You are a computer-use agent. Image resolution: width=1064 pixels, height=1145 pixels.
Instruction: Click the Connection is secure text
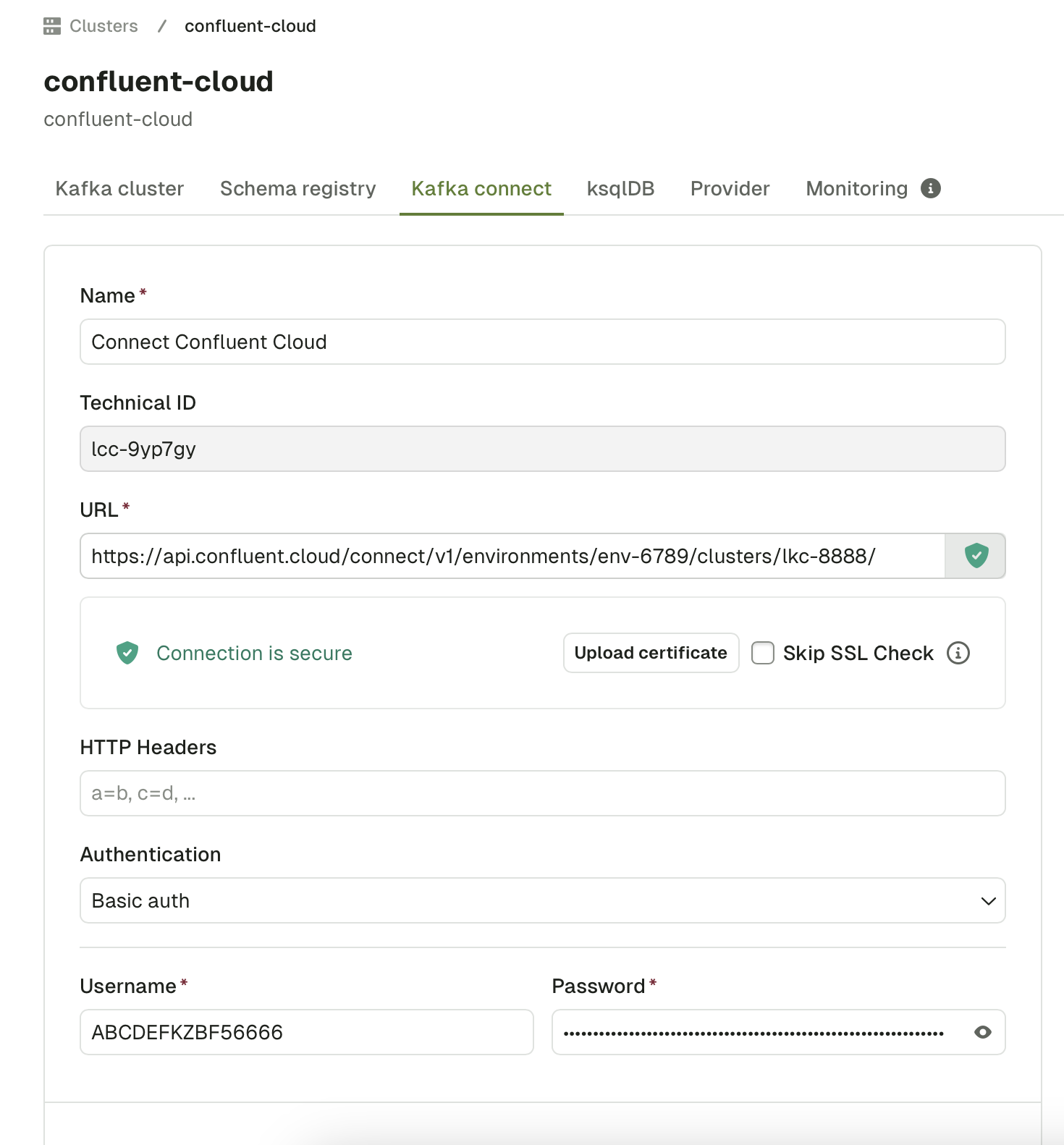tap(254, 653)
